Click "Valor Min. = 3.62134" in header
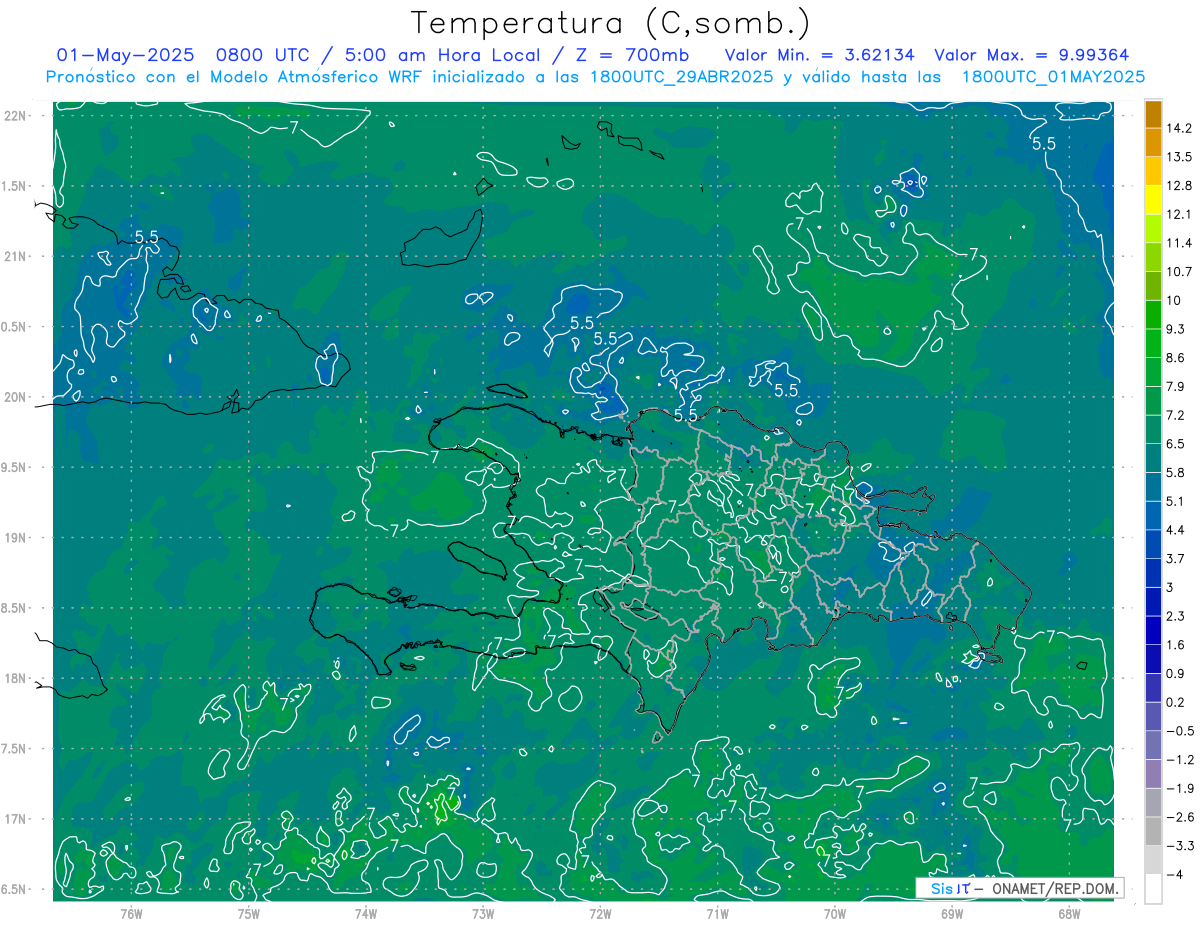Viewport: 1200px width, 927px height. coord(819,55)
